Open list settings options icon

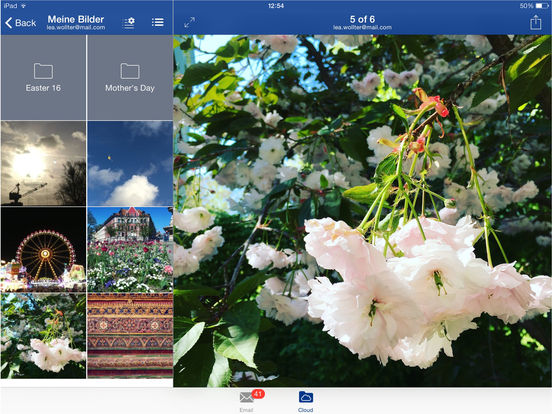coord(129,23)
